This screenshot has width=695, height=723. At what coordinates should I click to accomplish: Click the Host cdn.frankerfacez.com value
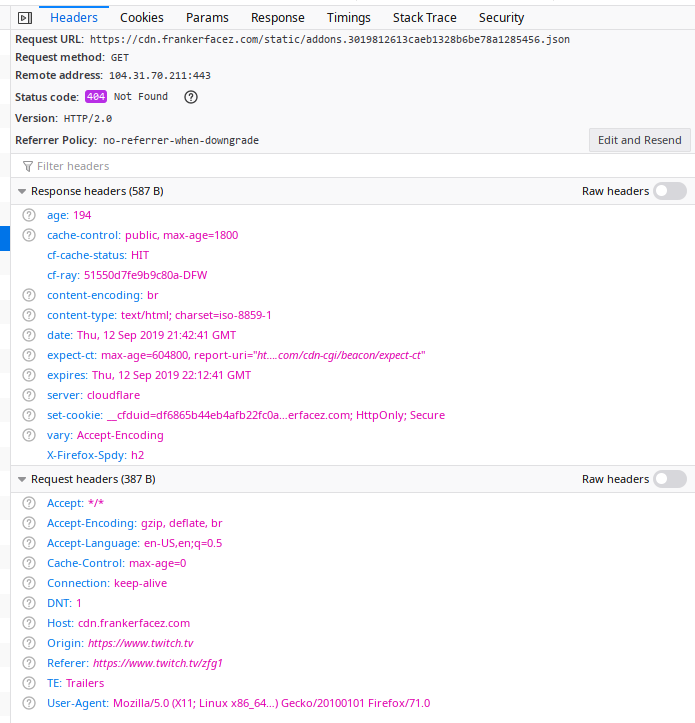[134, 623]
